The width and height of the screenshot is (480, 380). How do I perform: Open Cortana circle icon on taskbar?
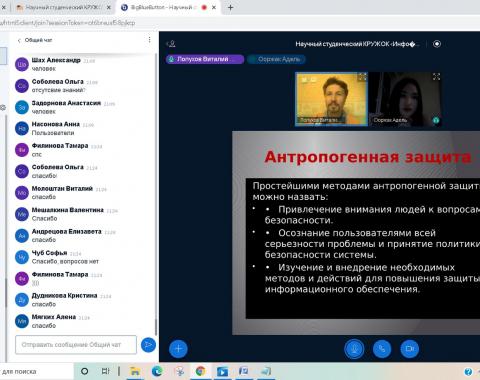[85, 371]
